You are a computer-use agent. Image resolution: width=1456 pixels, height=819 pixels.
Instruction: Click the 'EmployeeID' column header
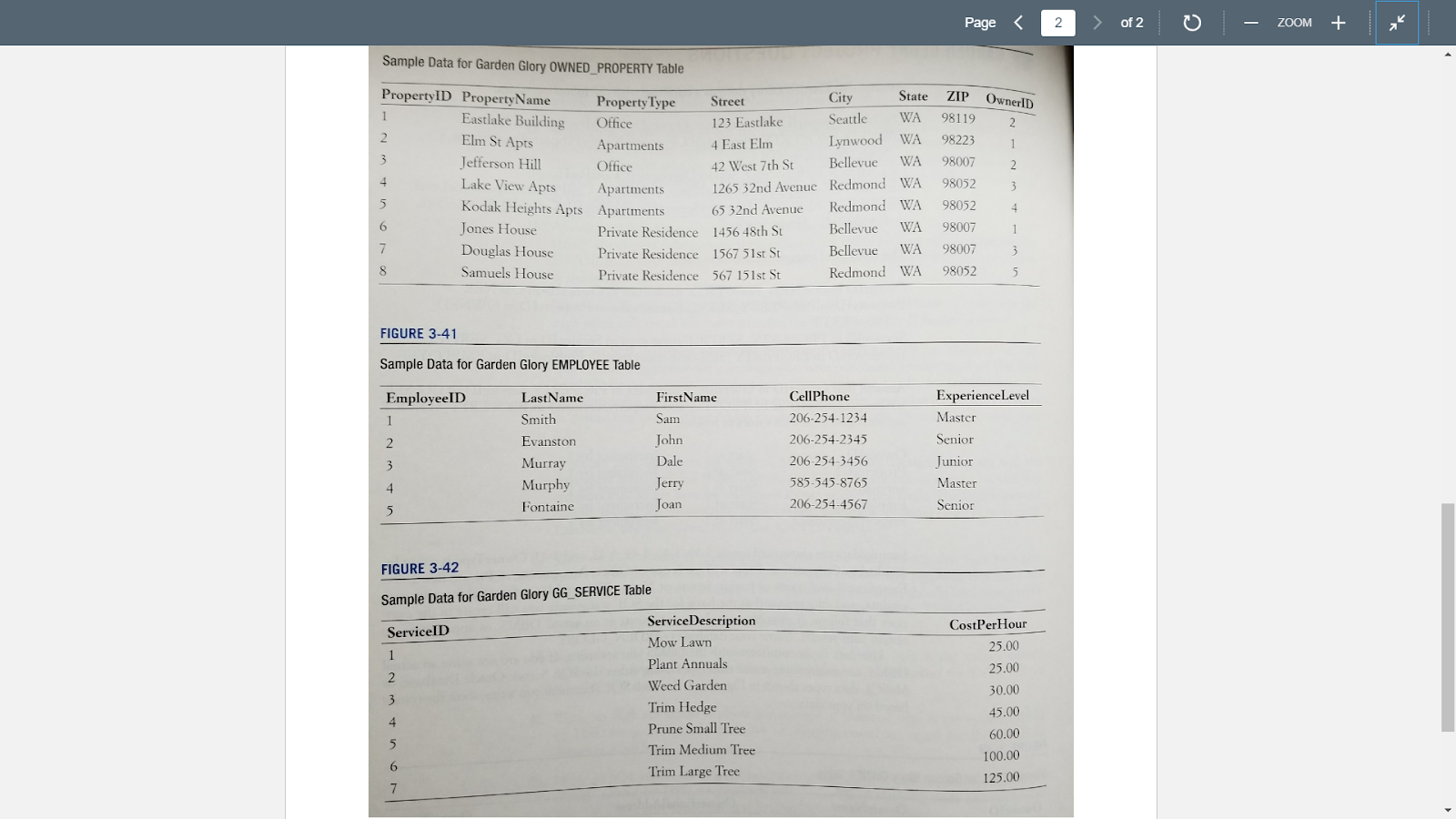426,398
